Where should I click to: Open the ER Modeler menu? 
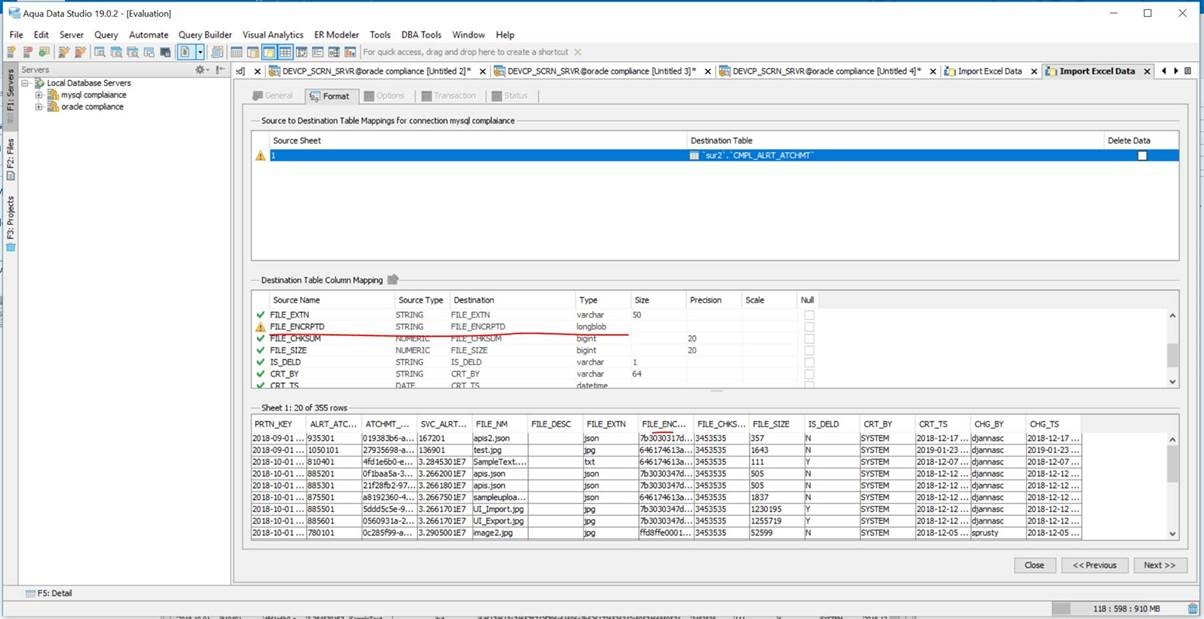point(335,34)
